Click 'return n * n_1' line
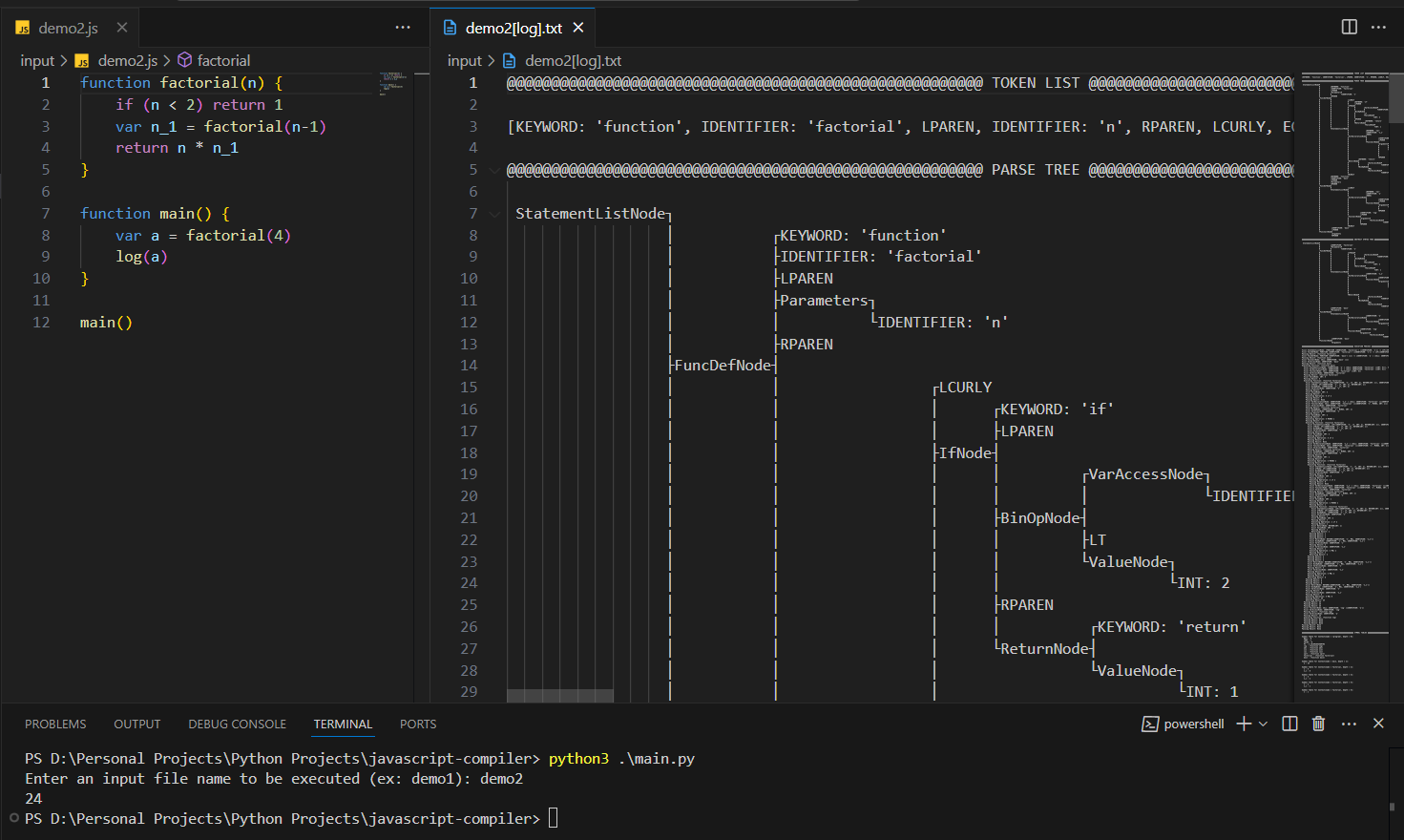Screen dimensions: 1404x840 coord(177,148)
